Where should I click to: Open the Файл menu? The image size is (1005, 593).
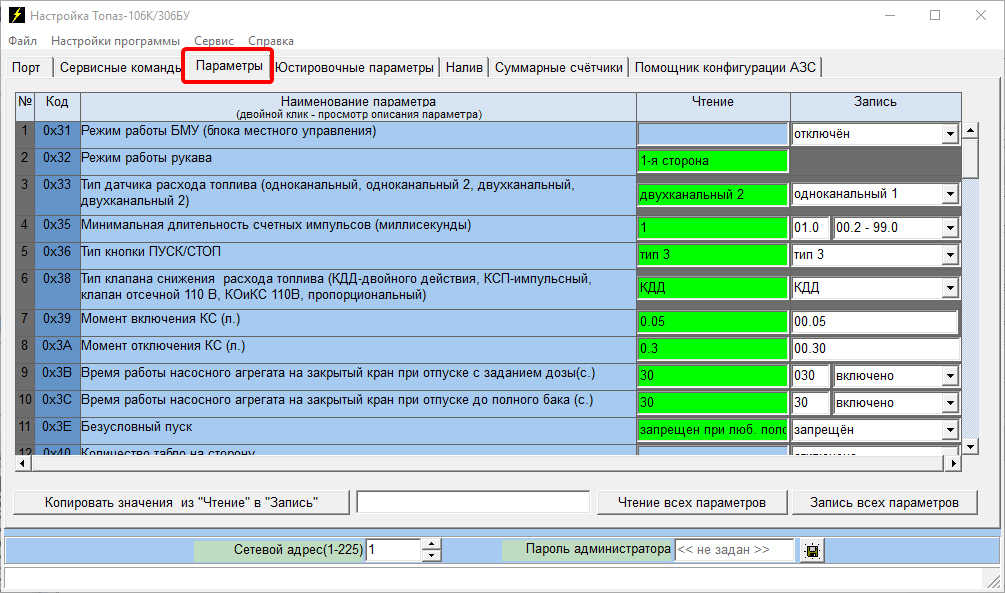coord(22,41)
